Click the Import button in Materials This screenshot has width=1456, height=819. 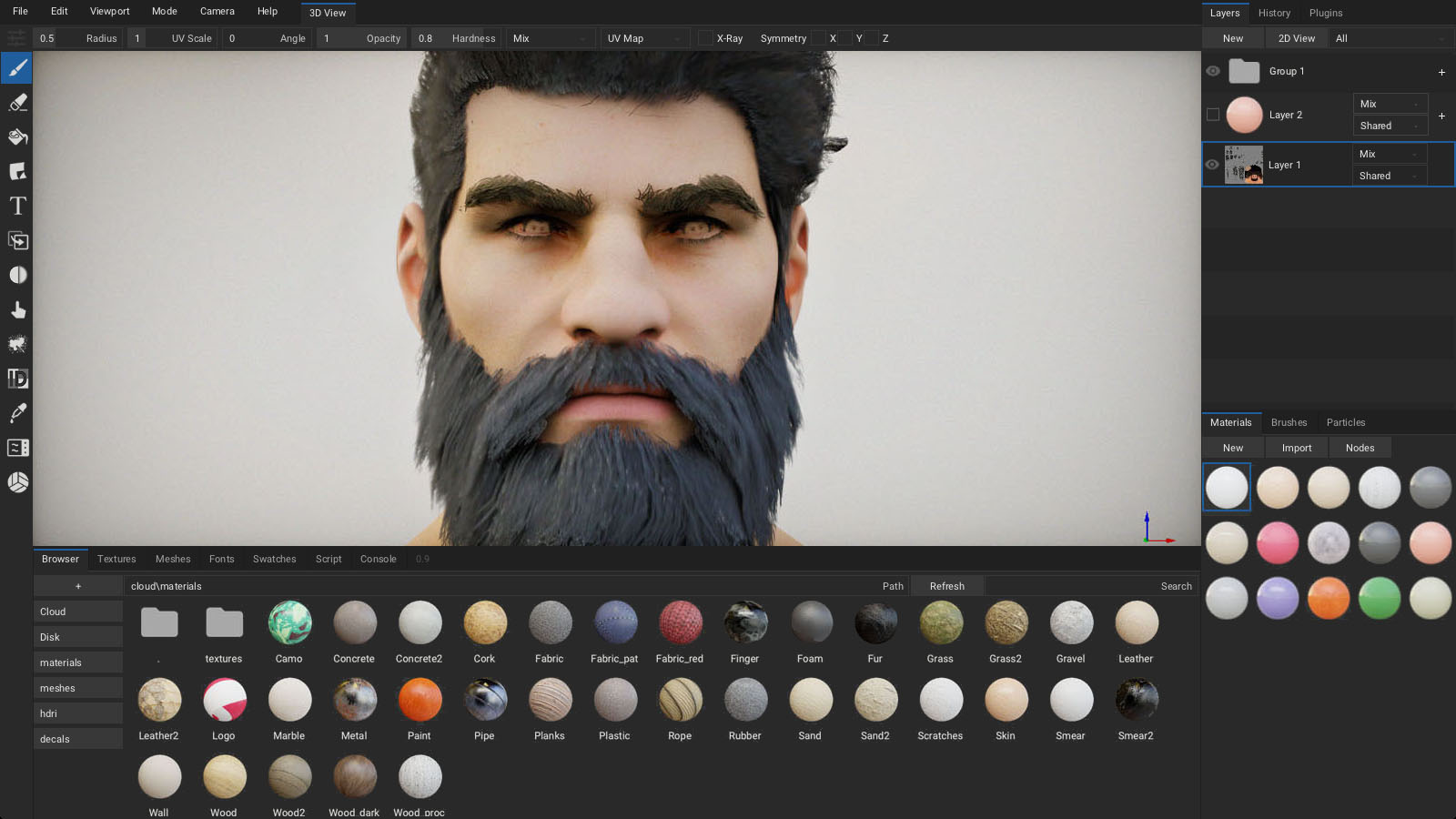click(1296, 448)
